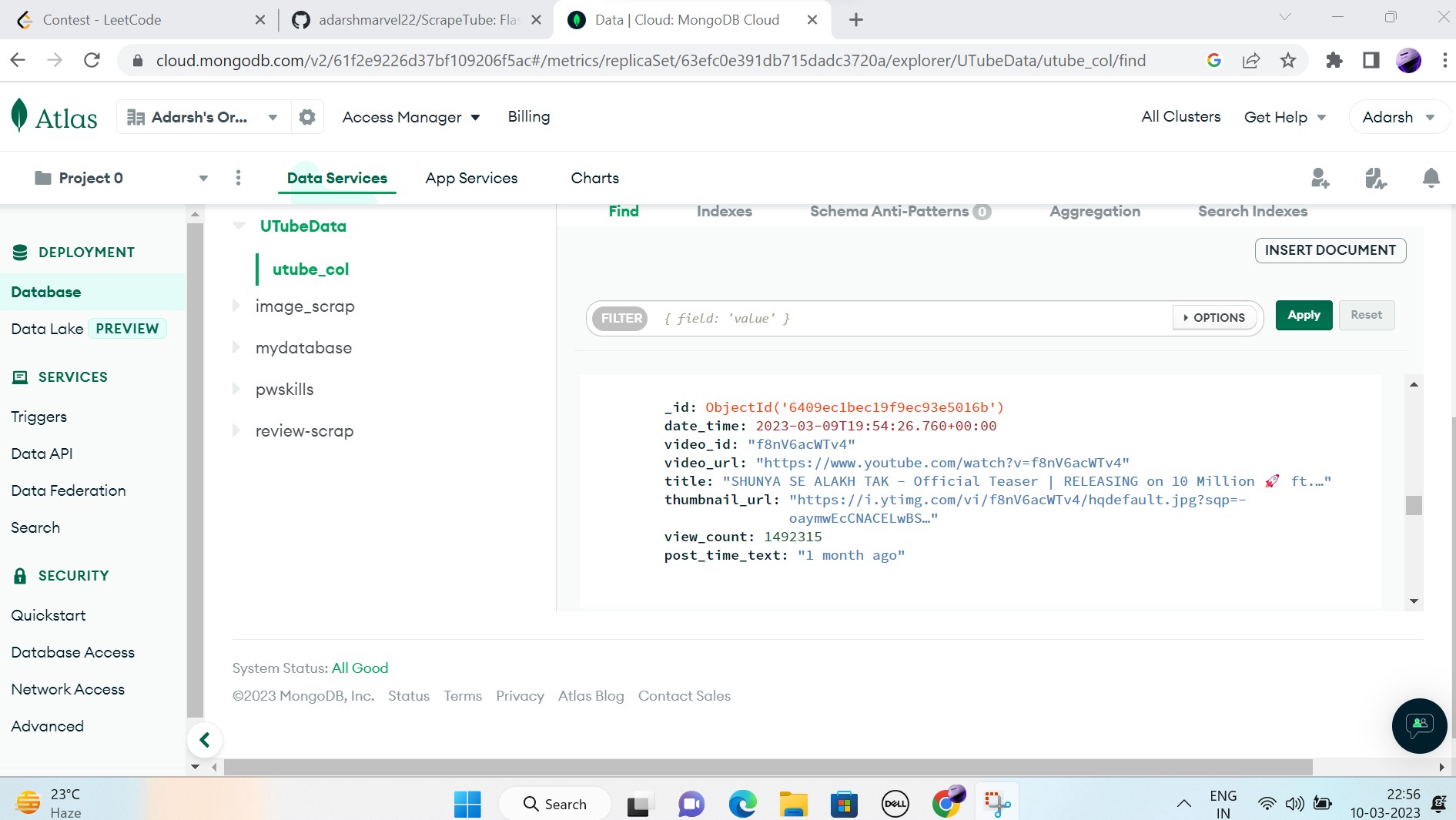This screenshot has height=820, width=1456.
Task: Collapse the UTubeData database tree
Action: pos(239,226)
